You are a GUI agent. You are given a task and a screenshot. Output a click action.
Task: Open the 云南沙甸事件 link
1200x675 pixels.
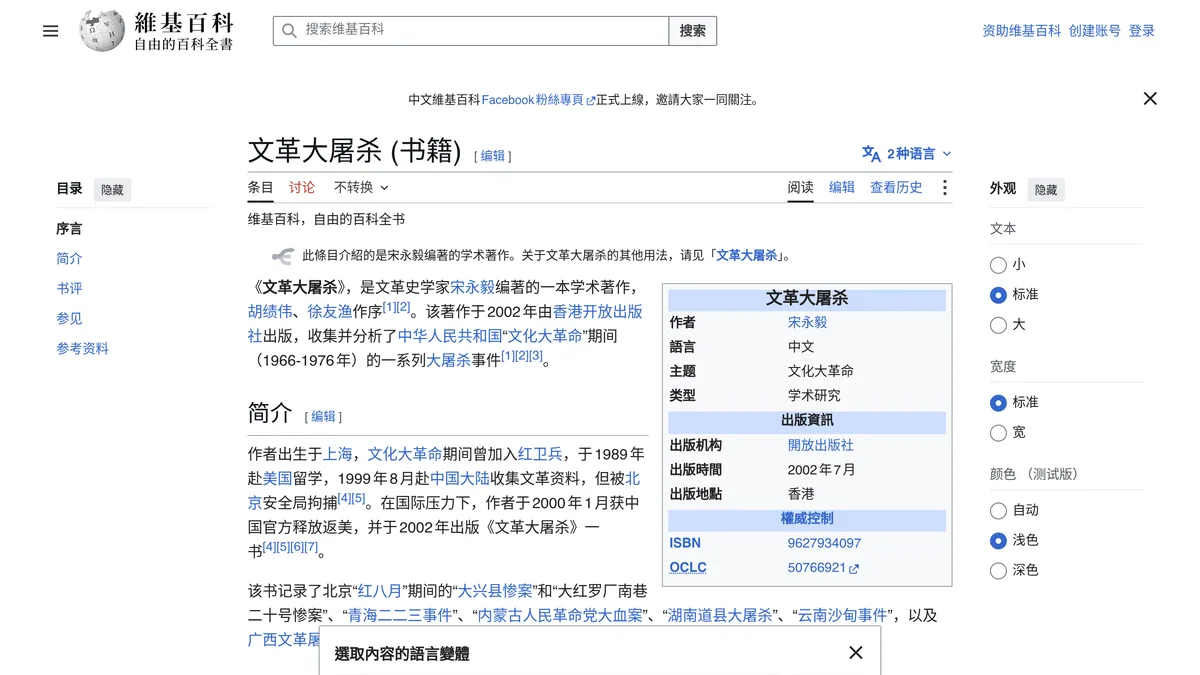click(x=843, y=616)
